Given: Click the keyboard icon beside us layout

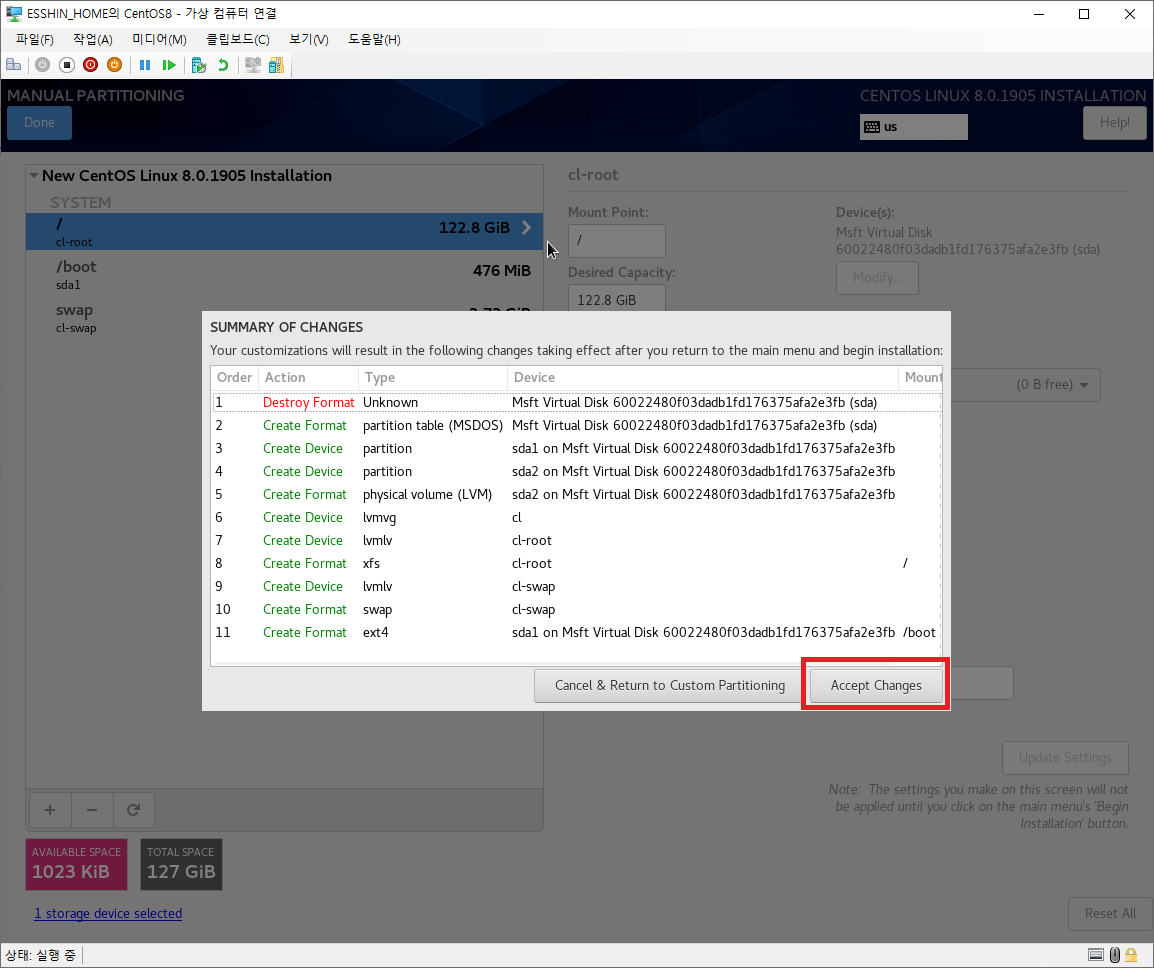Looking at the screenshot, I should [x=872, y=127].
